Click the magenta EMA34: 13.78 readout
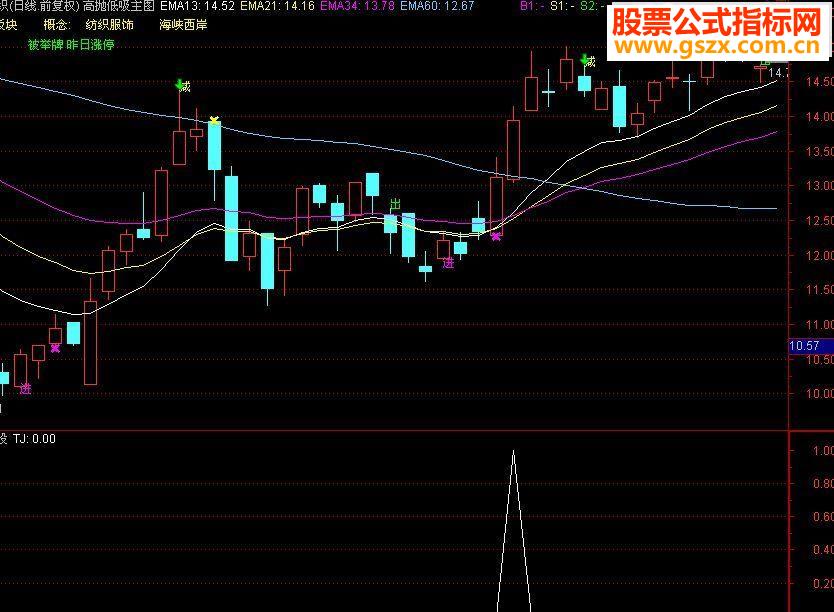Screen dimensions: 834x612 coord(357,6)
